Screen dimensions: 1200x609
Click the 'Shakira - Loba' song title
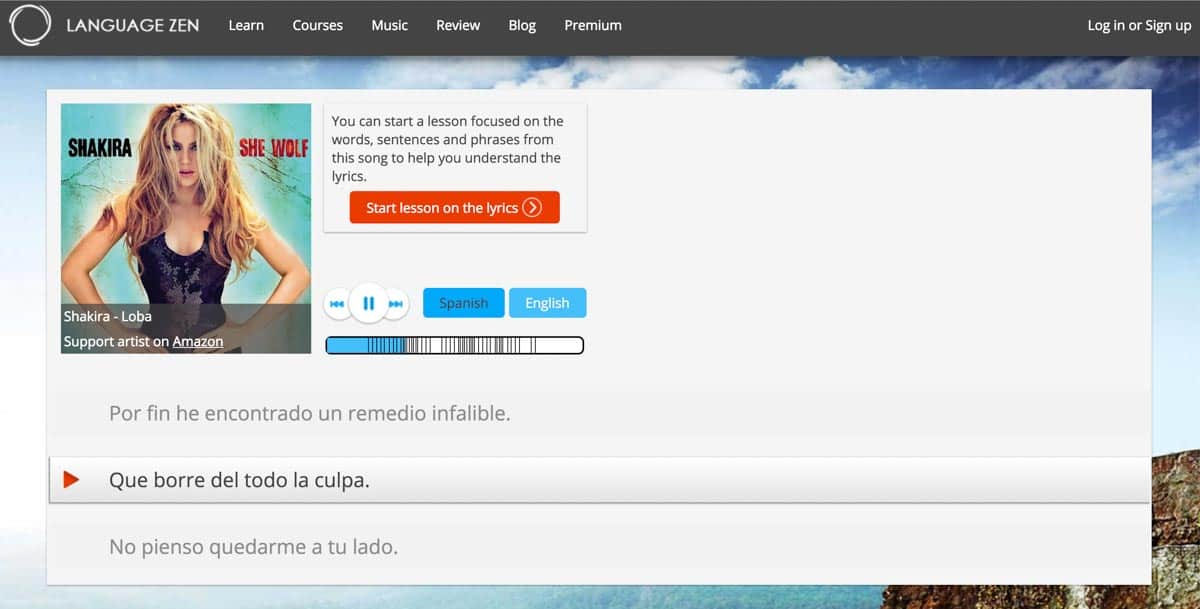coord(108,316)
